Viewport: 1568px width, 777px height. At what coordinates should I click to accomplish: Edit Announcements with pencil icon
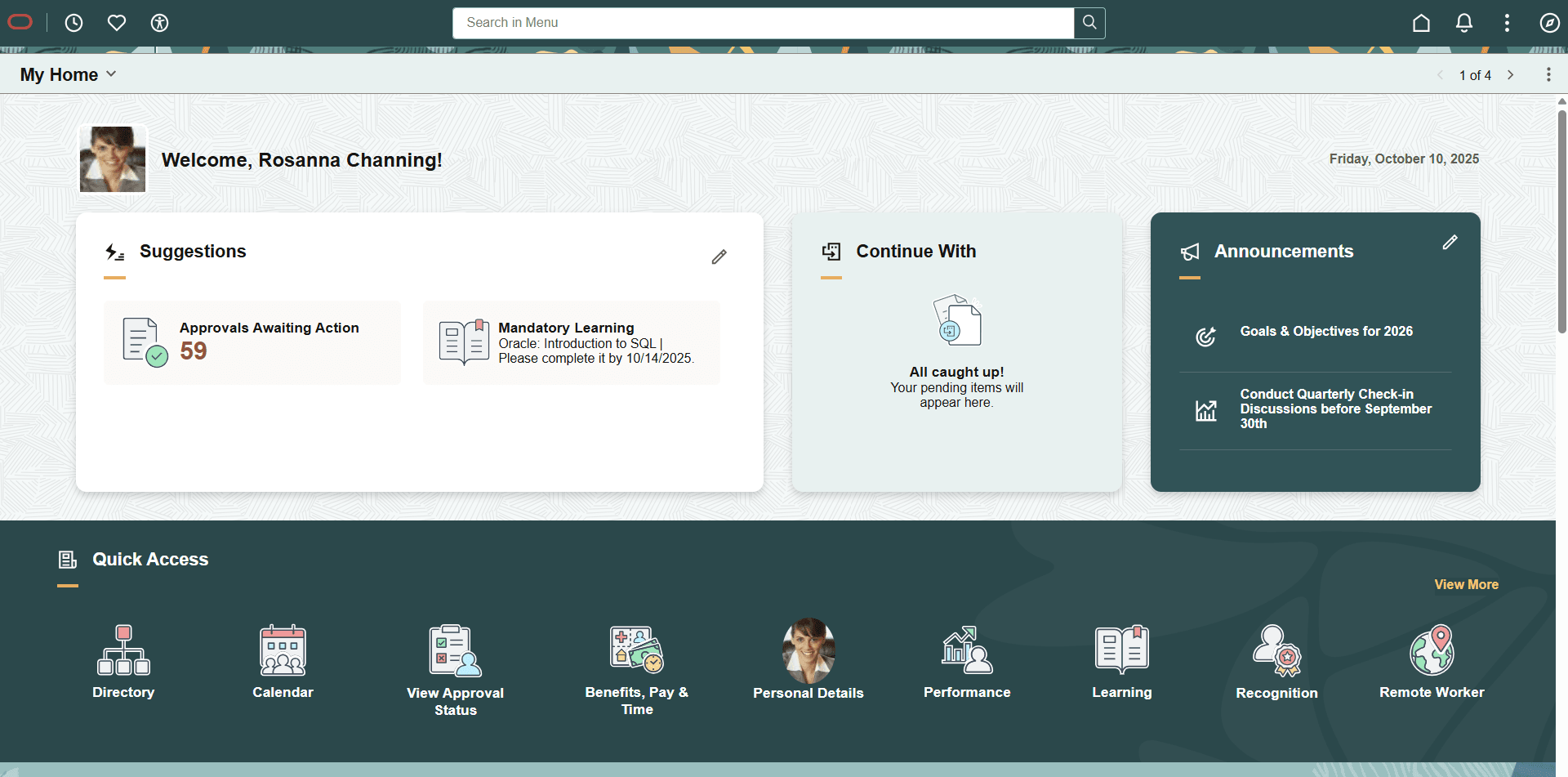tap(1450, 242)
